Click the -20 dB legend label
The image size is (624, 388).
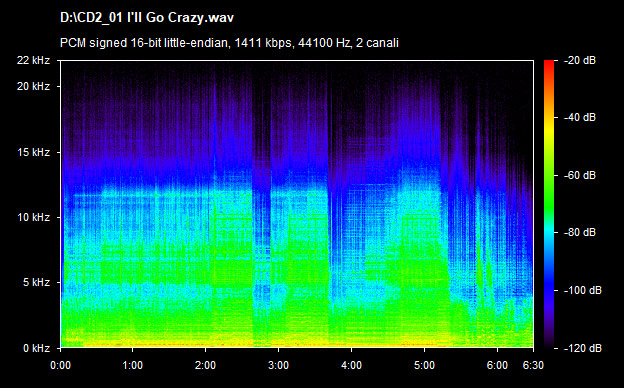click(580, 60)
